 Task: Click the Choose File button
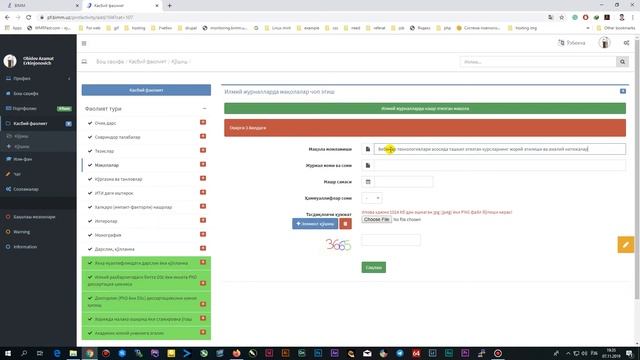[376, 219]
